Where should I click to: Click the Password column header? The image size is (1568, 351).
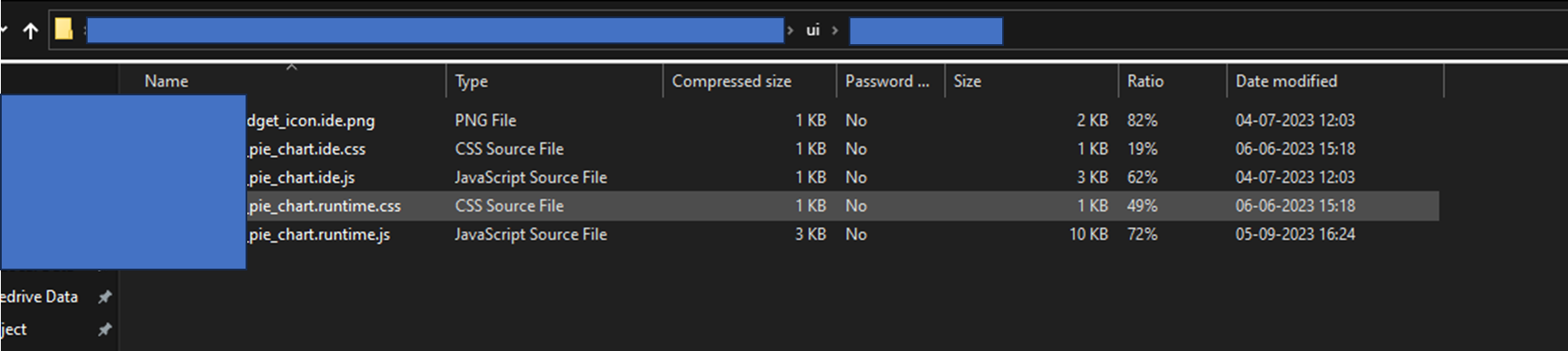point(886,81)
